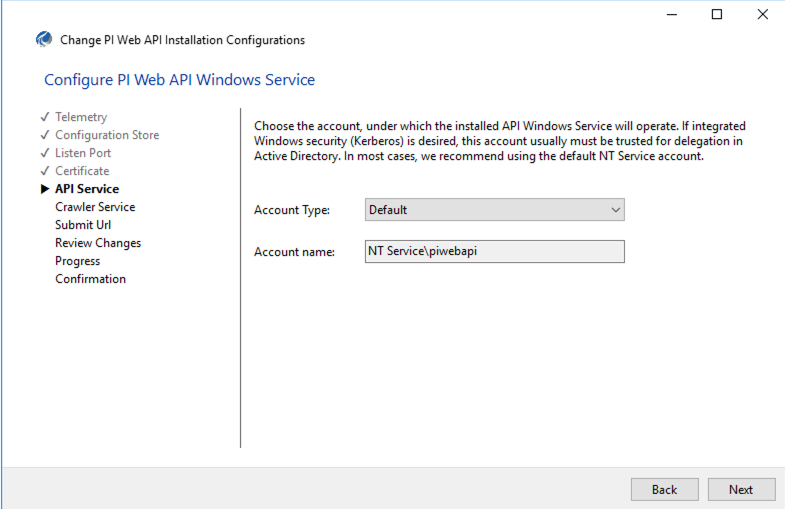Click the PI Web API icon in title bar
Image resolution: width=785 pixels, height=509 pixels.
click(43, 40)
